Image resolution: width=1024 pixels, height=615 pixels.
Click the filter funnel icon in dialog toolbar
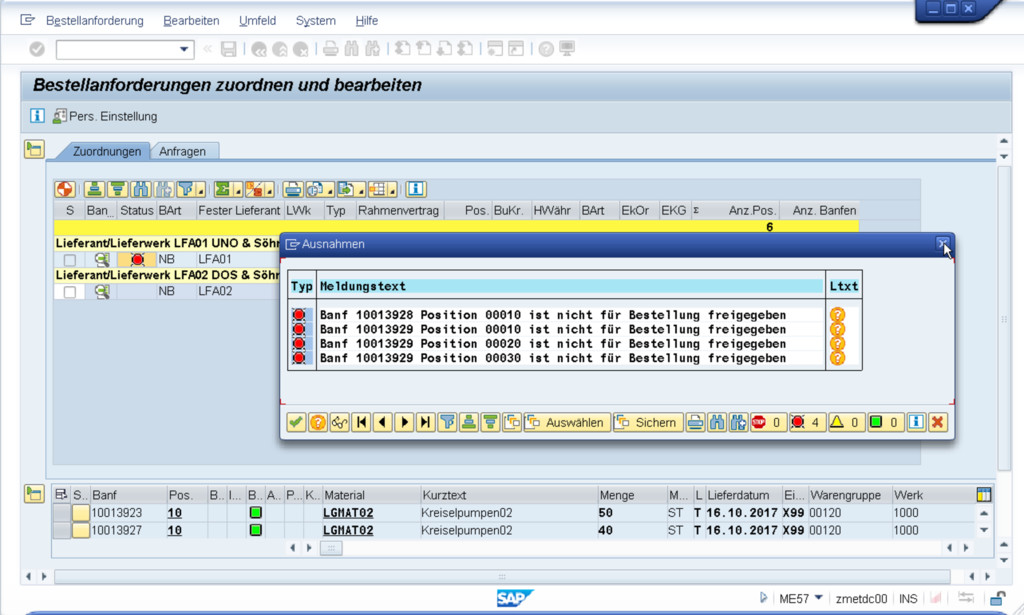[447, 423]
